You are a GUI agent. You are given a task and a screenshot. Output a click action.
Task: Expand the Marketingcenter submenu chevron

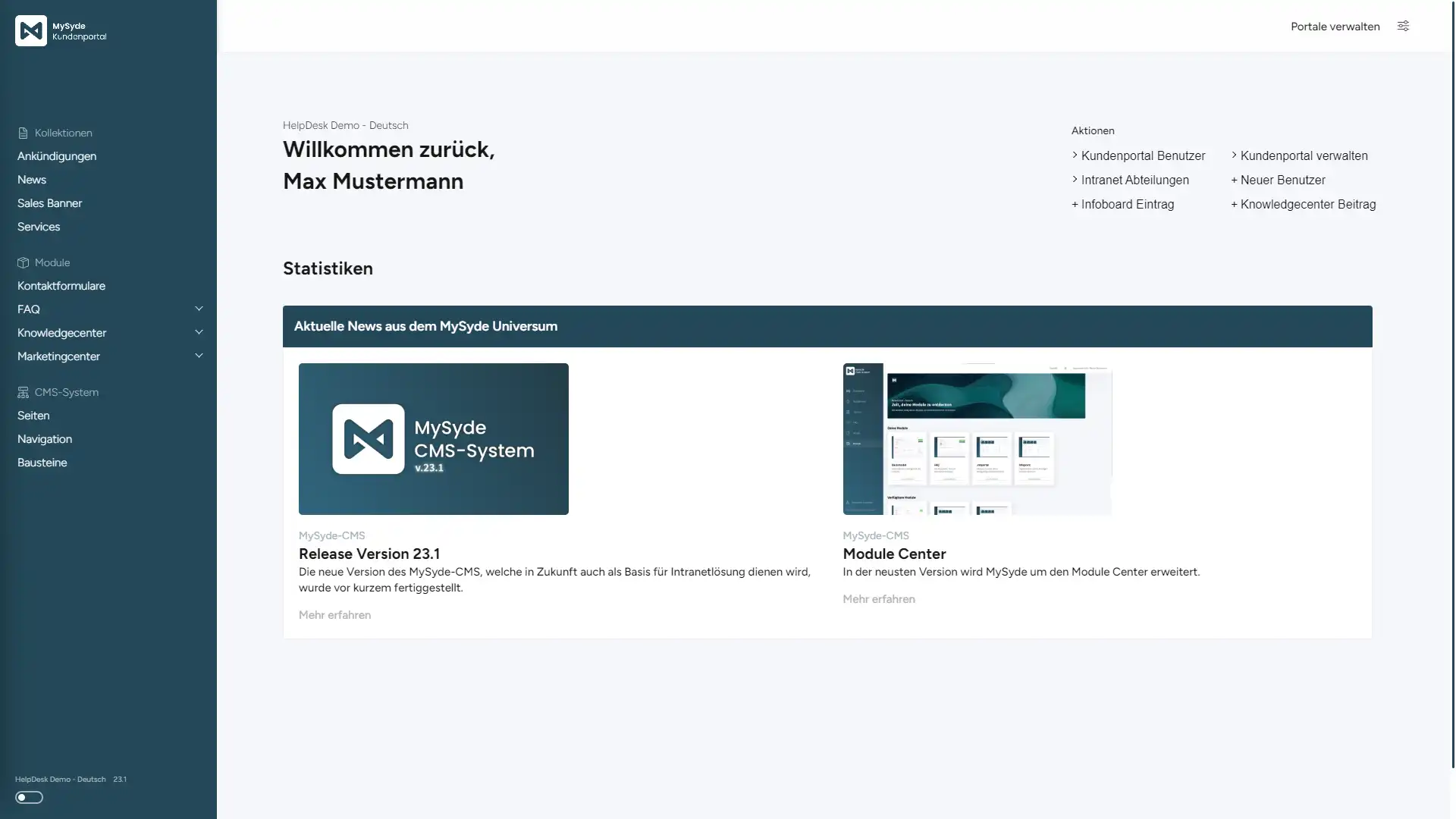pos(199,356)
